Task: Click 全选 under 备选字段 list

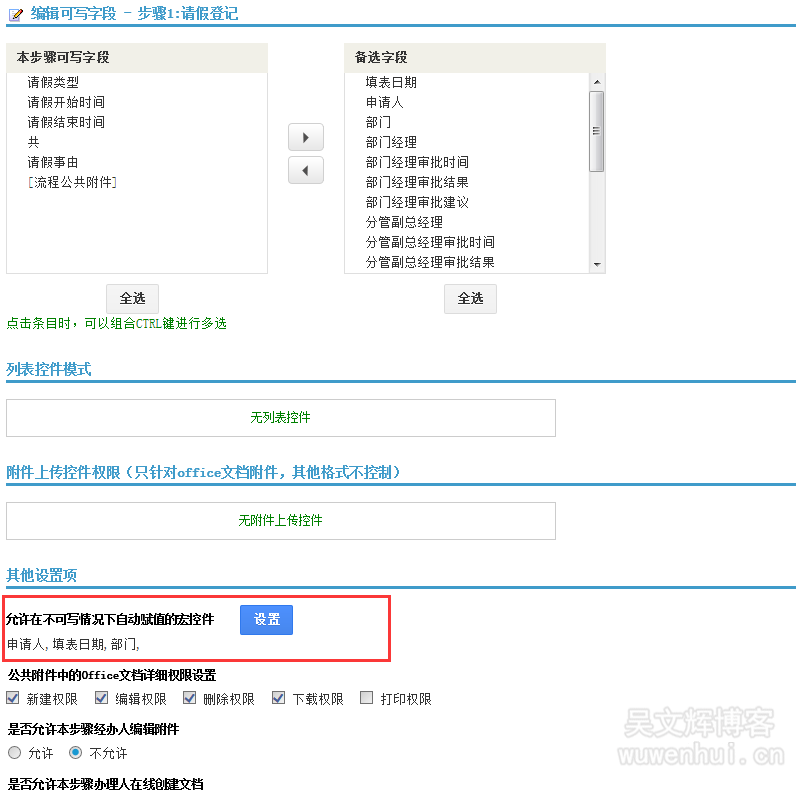Action: 470,298
